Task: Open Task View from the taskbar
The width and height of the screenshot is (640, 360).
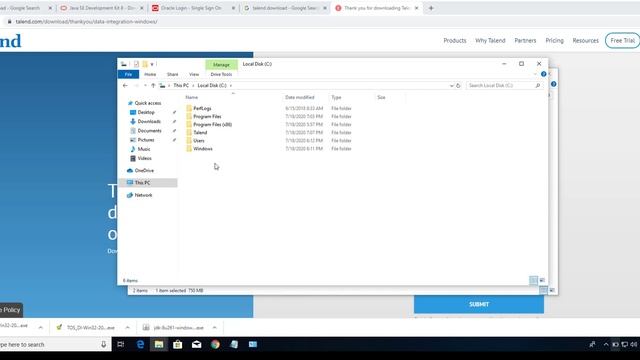Action: [120, 344]
